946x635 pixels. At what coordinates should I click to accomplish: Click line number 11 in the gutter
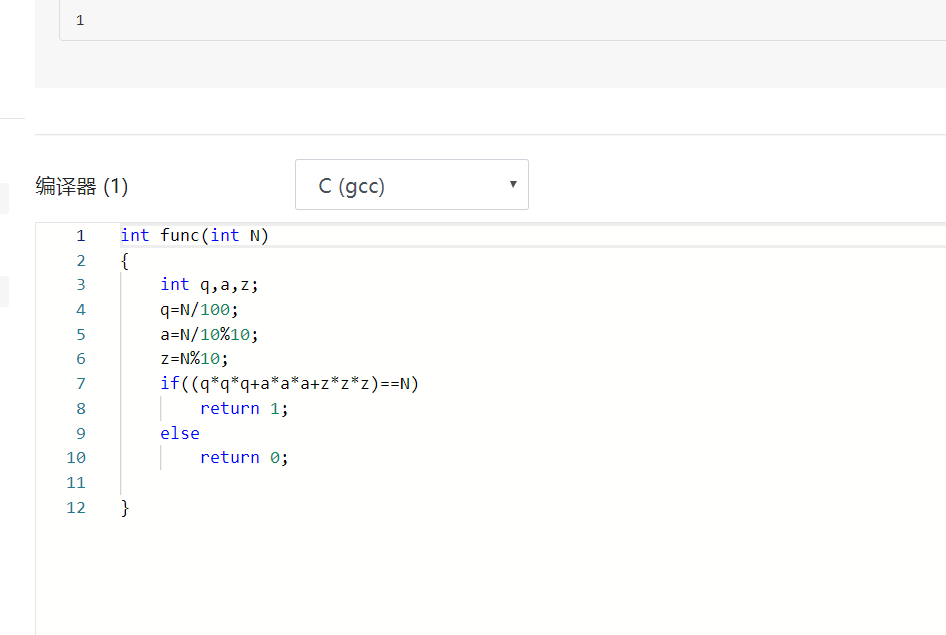point(76,482)
